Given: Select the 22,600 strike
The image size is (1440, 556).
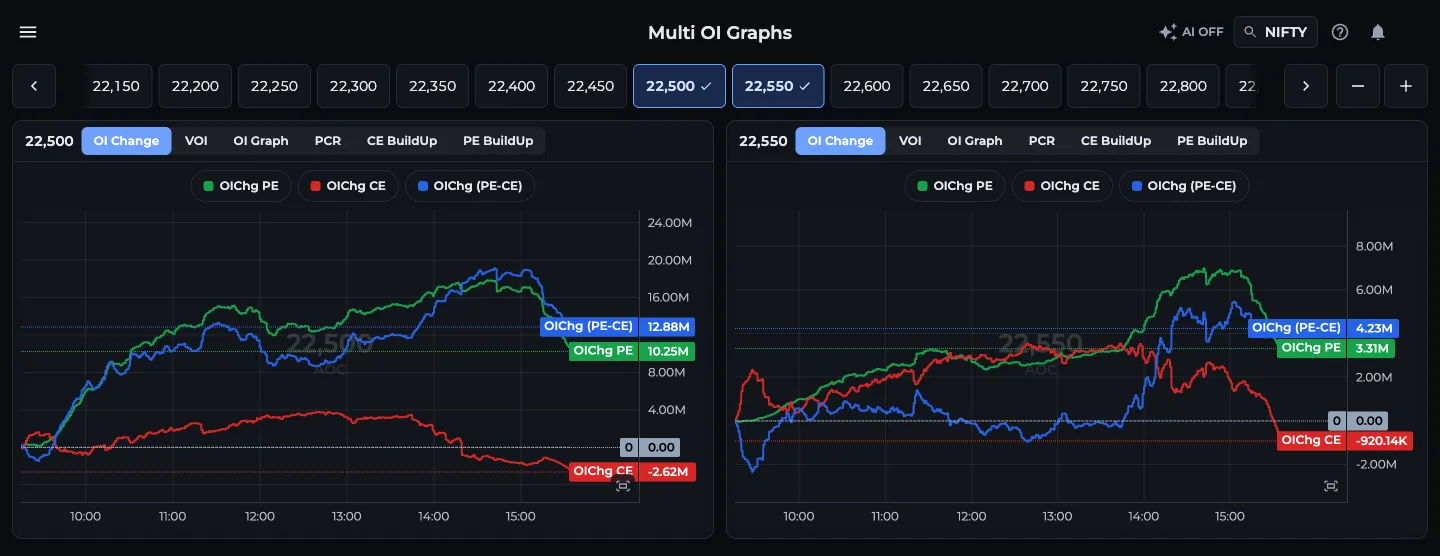Looking at the screenshot, I should tap(867, 86).
